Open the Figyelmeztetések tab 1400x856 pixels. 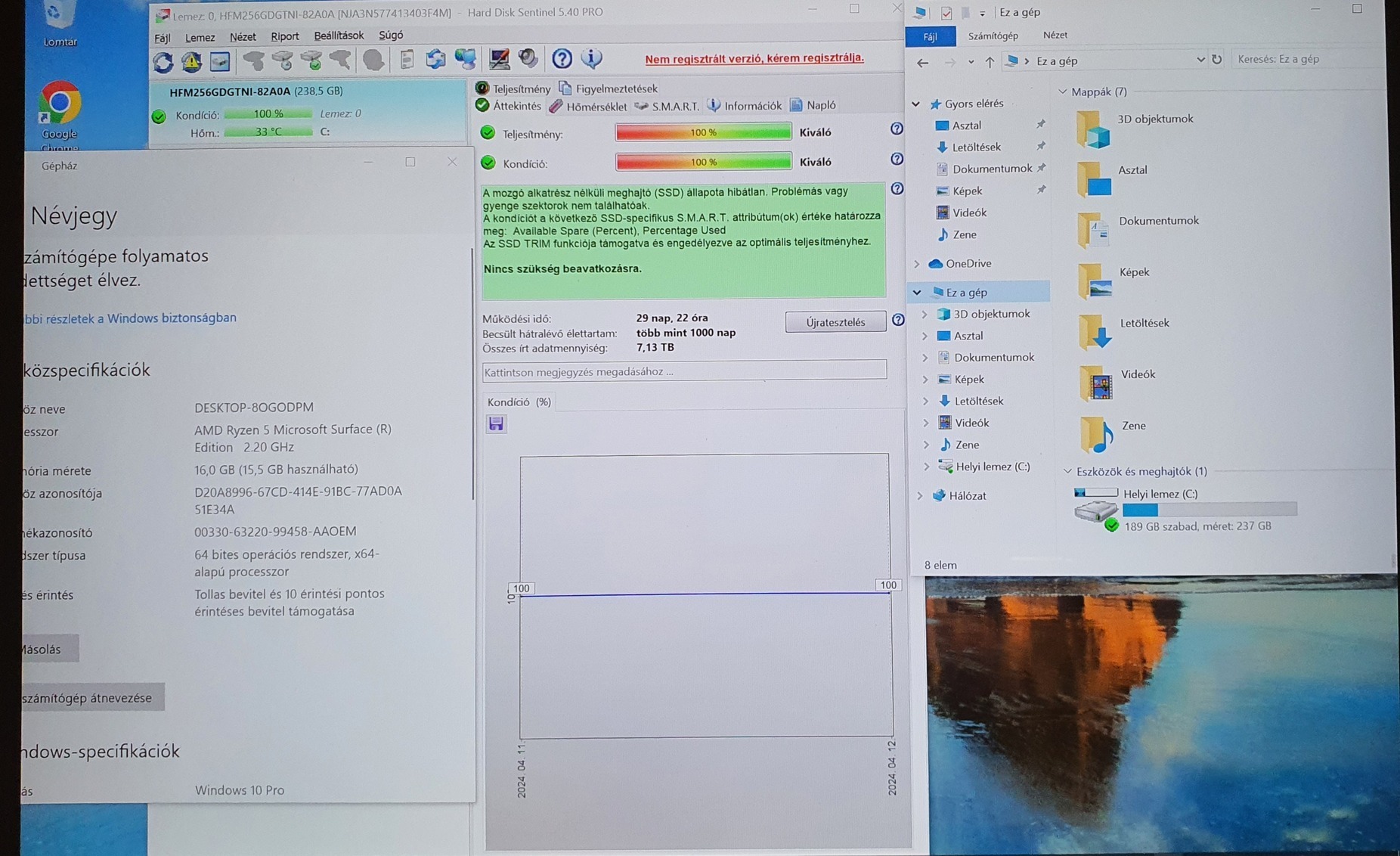tap(609, 88)
